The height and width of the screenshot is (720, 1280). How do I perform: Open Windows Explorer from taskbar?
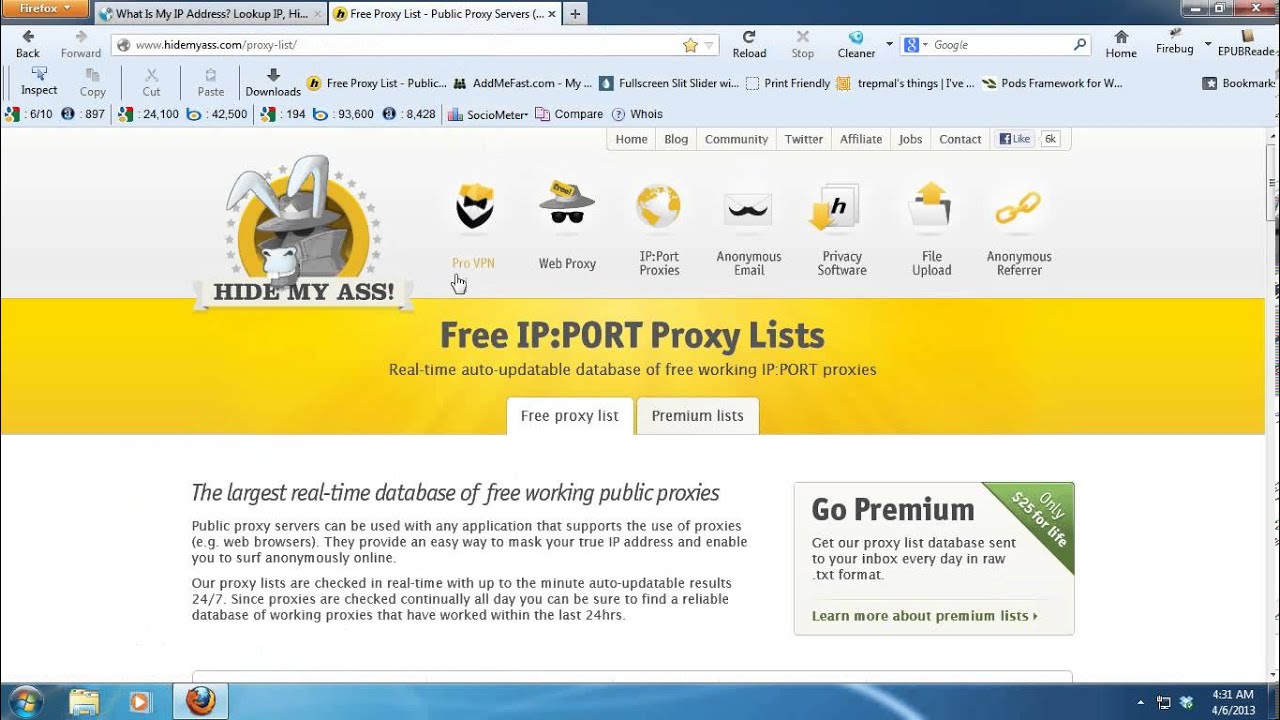pos(85,702)
